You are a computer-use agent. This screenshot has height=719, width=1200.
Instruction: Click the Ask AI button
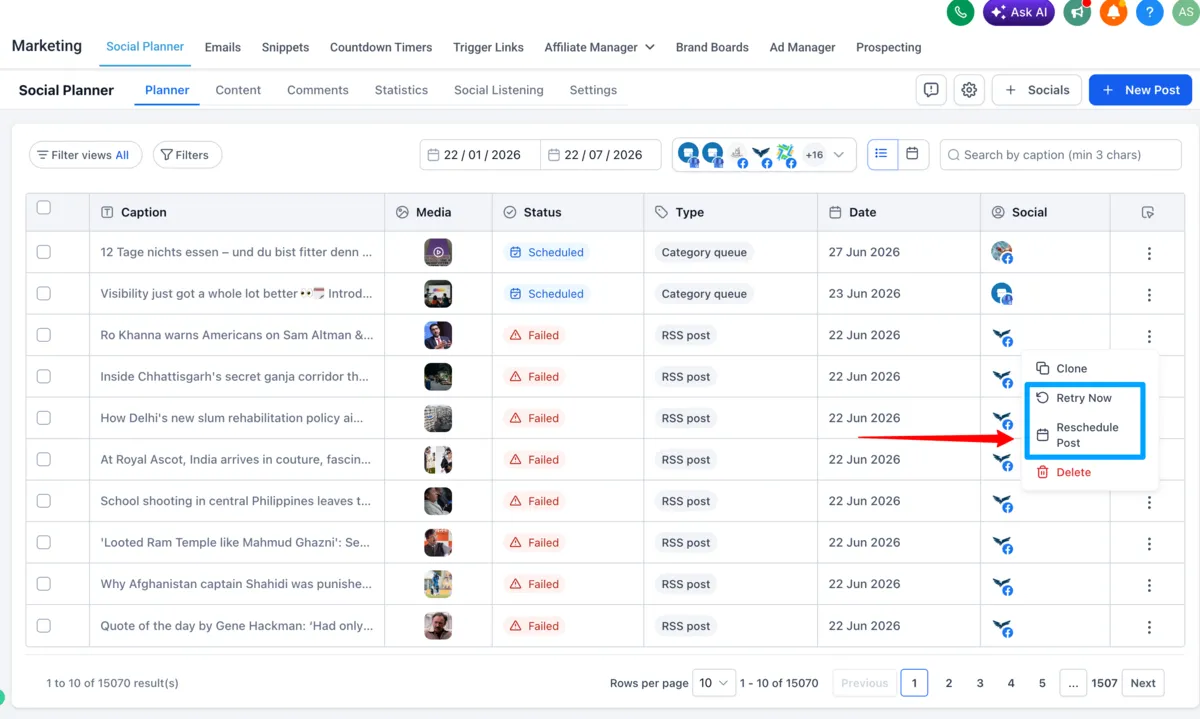[x=1019, y=12]
